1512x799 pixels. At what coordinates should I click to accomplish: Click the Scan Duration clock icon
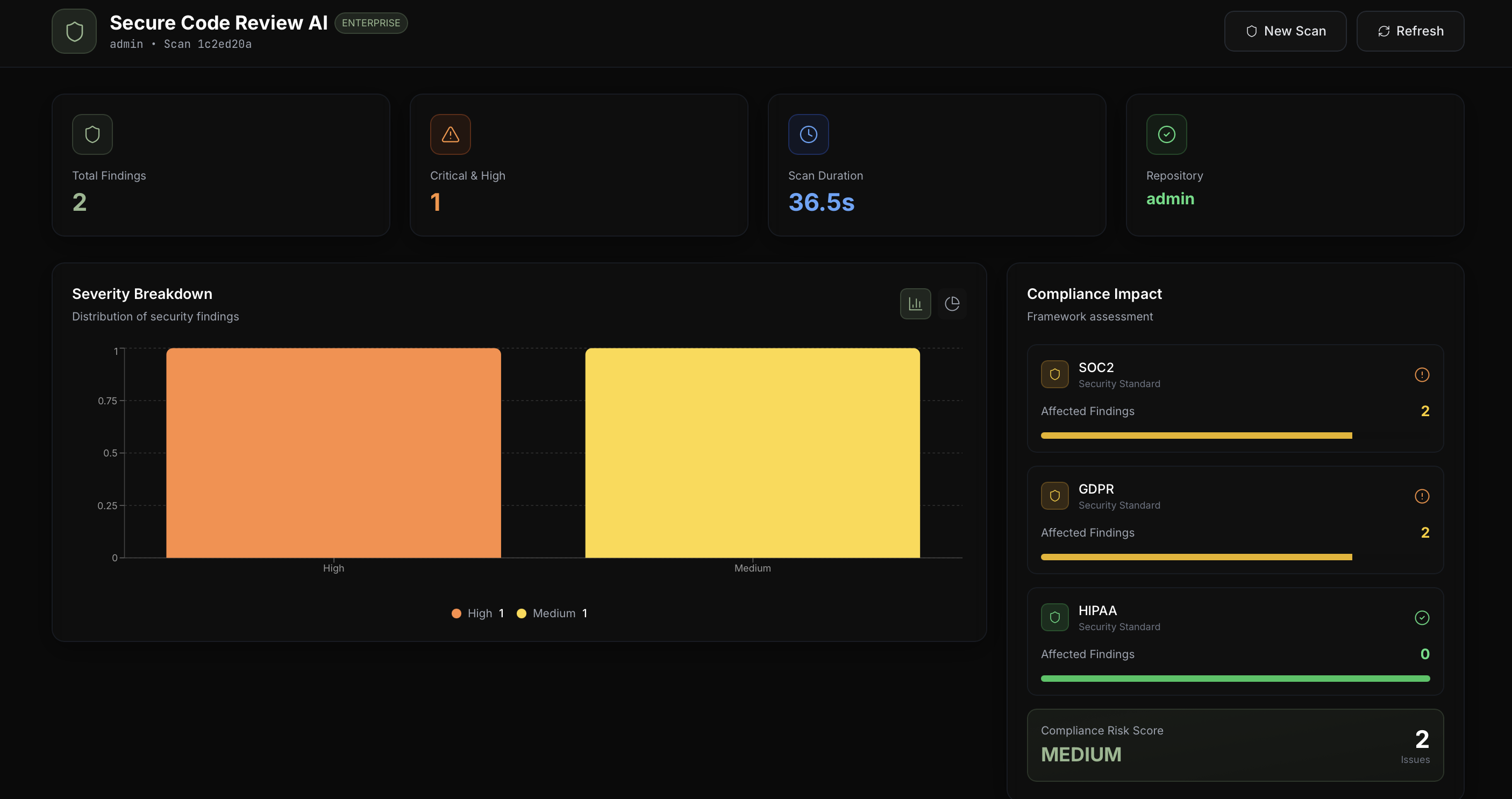(808, 134)
